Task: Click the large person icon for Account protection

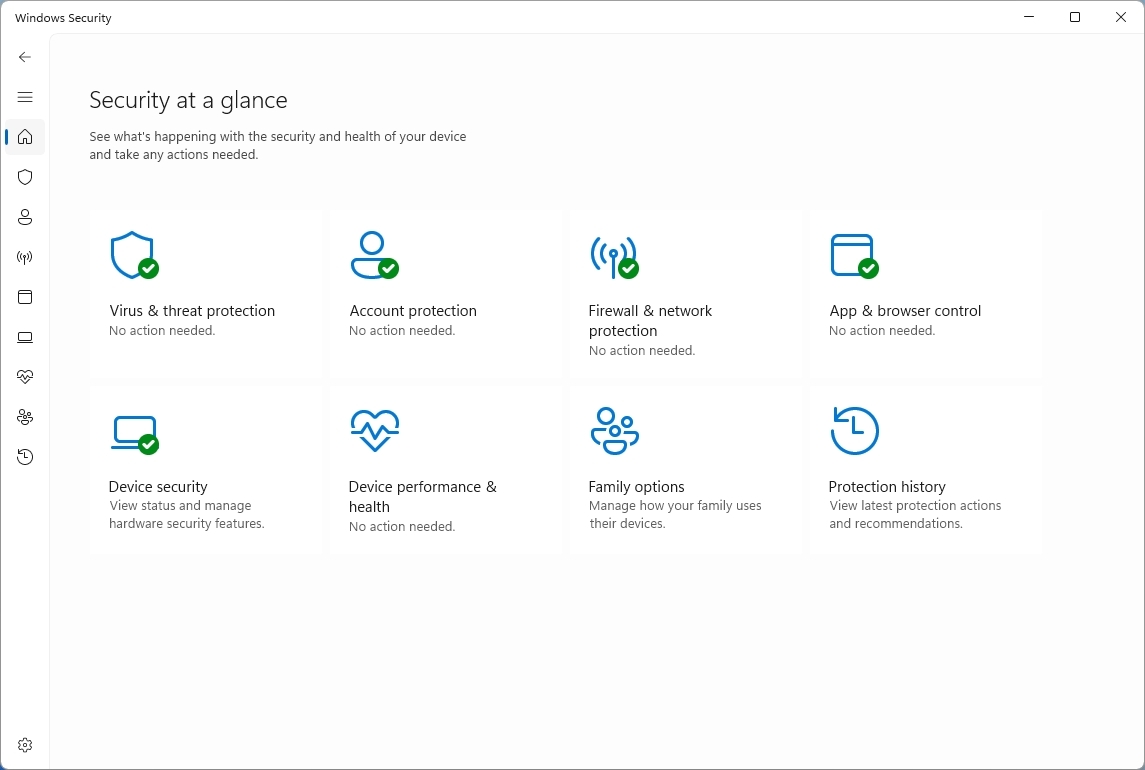Action: (x=375, y=255)
